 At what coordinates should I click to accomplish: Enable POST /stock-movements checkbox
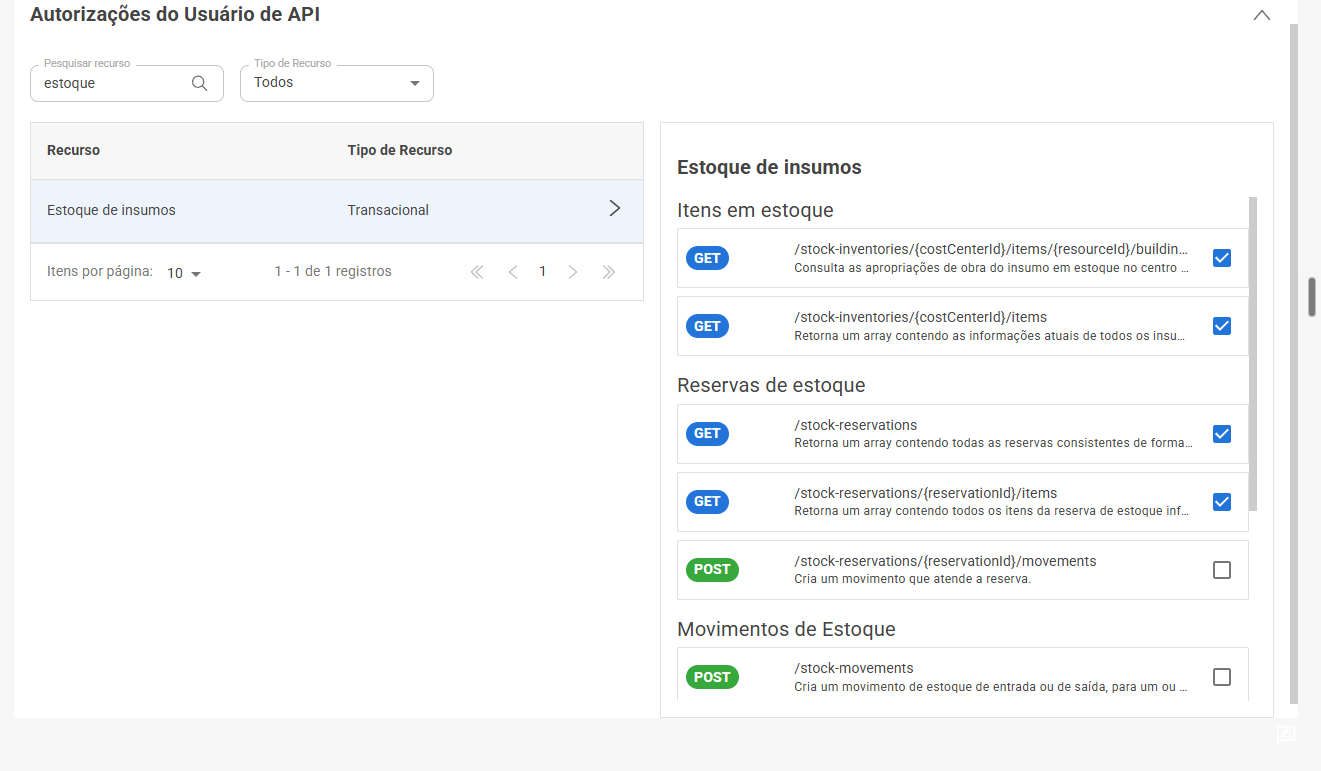(1221, 677)
